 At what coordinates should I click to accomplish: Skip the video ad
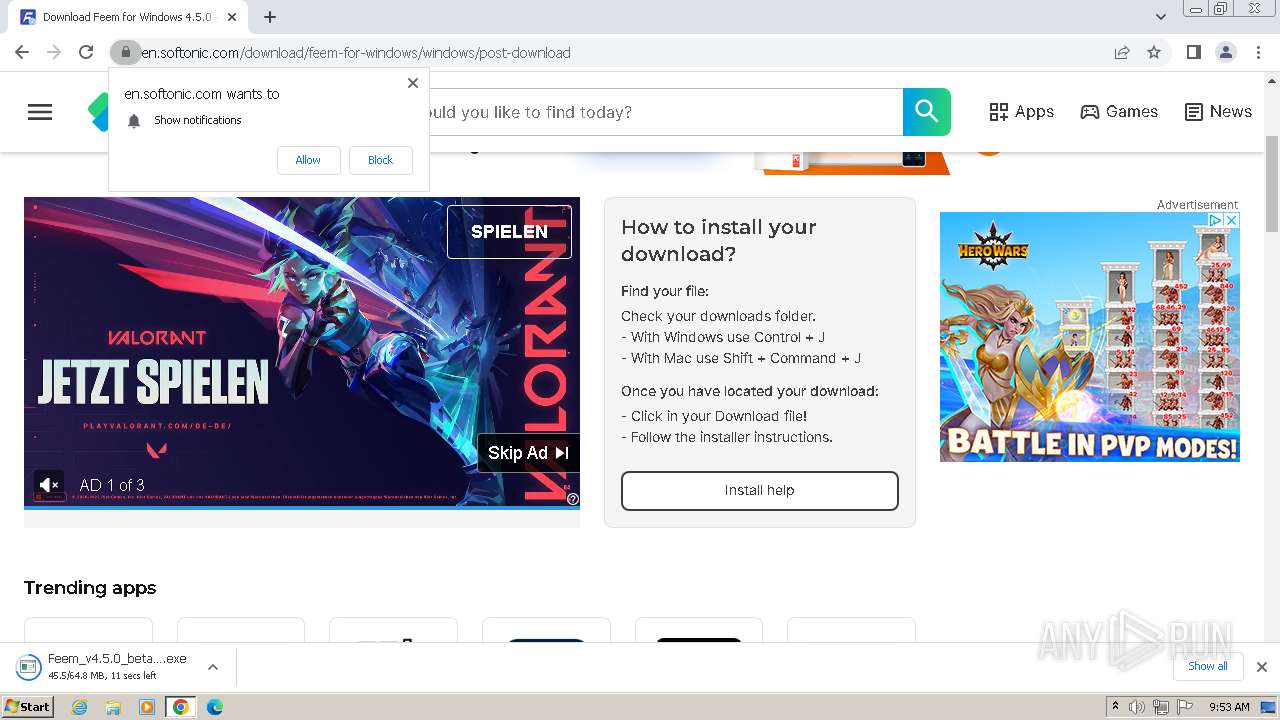click(528, 453)
